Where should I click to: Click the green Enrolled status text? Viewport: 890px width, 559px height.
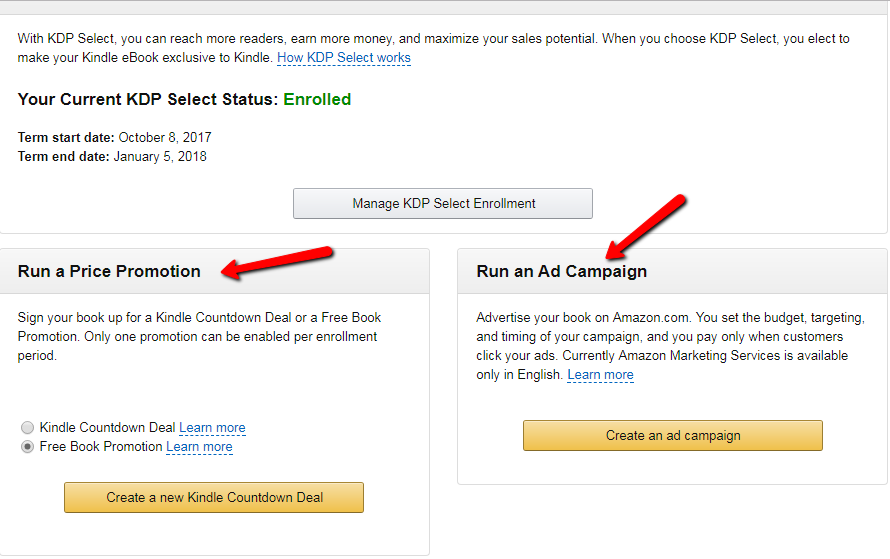[x=317, y=99]
